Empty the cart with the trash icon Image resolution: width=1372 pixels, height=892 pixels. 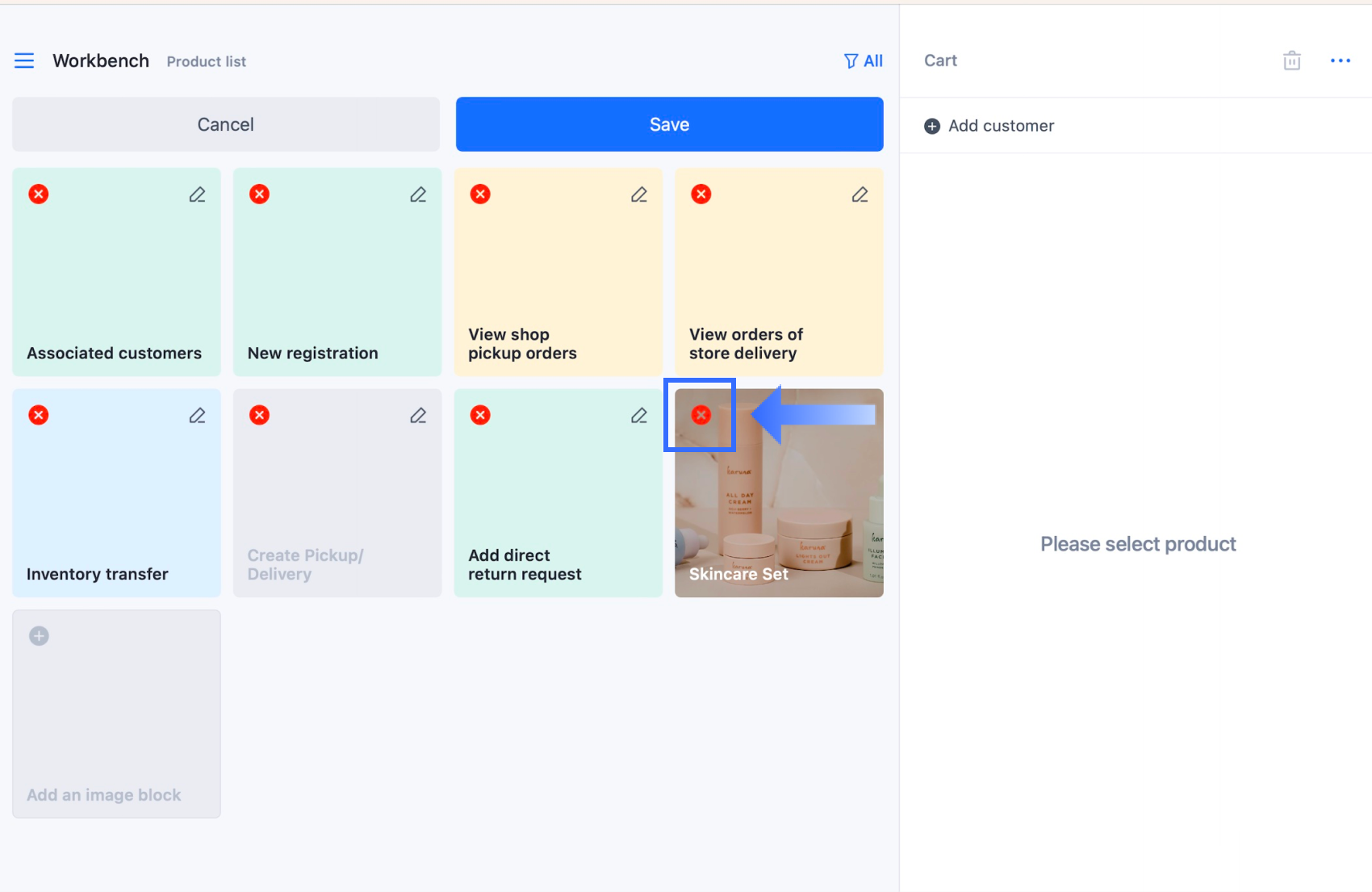click(x=1291, y=61)
